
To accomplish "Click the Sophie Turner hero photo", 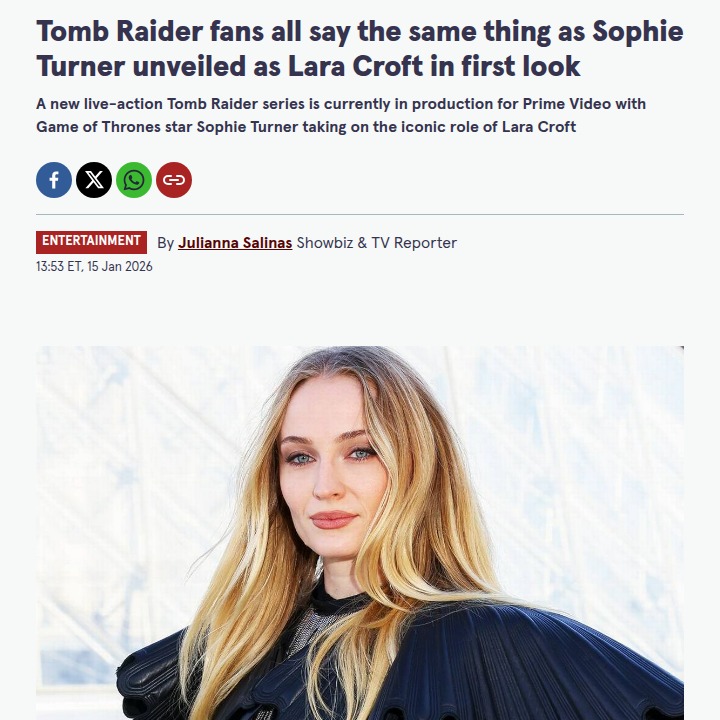I will [360, 532].
